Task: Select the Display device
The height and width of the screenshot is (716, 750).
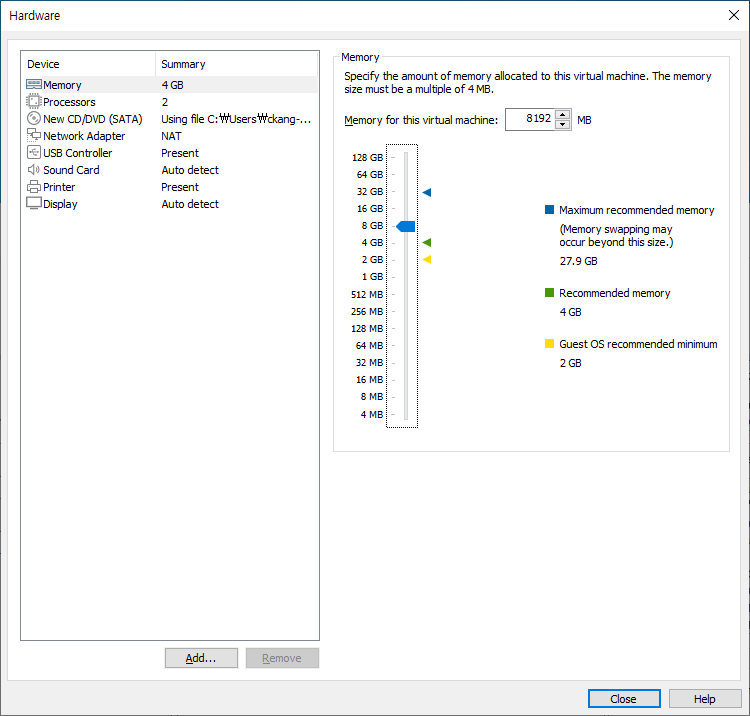Action: (x=171, y=204)
